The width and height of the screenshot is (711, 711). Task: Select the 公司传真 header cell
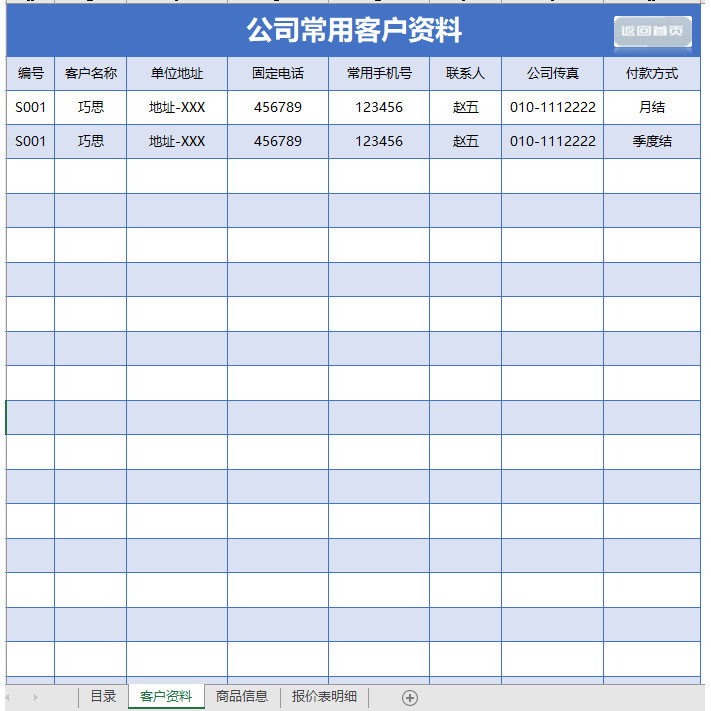point(552,73)
